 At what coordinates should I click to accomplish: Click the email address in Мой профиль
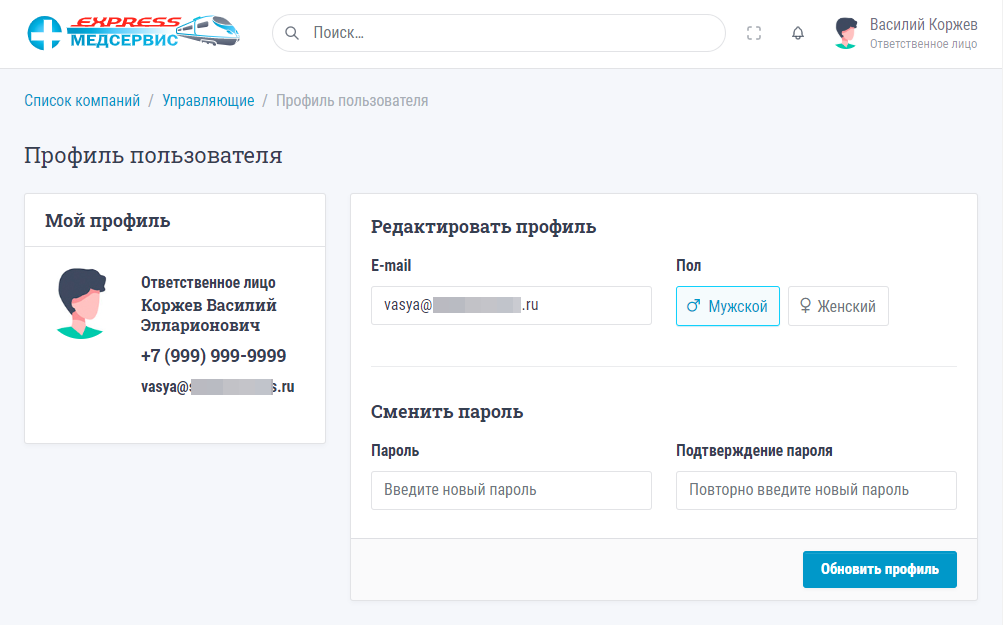(x=217, y=386)
